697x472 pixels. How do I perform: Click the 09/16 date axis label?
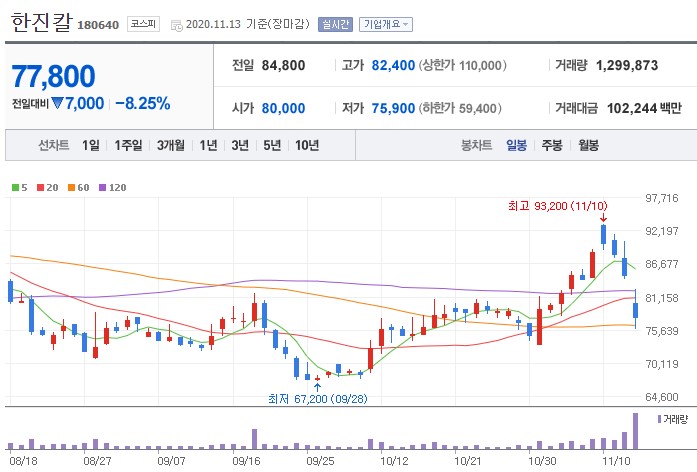pos(246,461)
